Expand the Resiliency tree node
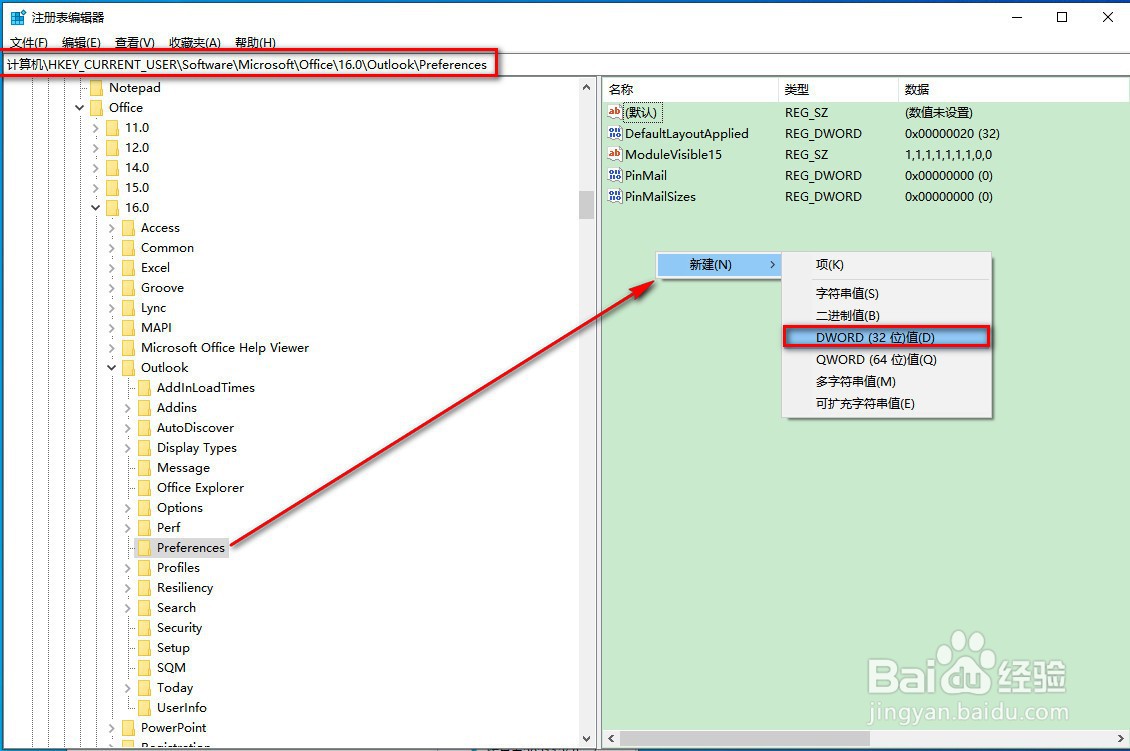Image resolution: width=1130 pixels, height=751 pixels. pos(127,588)
